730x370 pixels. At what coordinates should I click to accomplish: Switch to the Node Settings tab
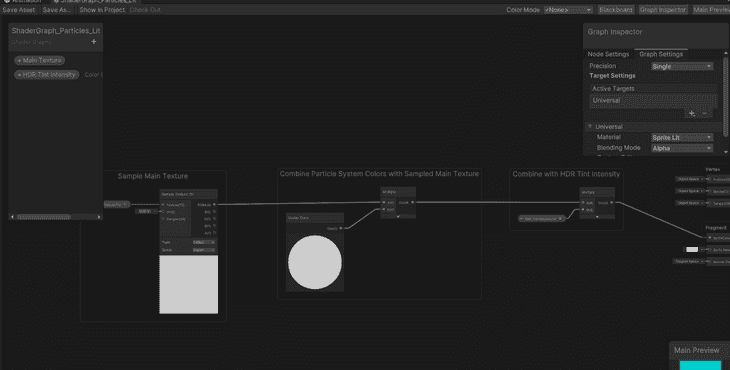click(x=608, y=54)
